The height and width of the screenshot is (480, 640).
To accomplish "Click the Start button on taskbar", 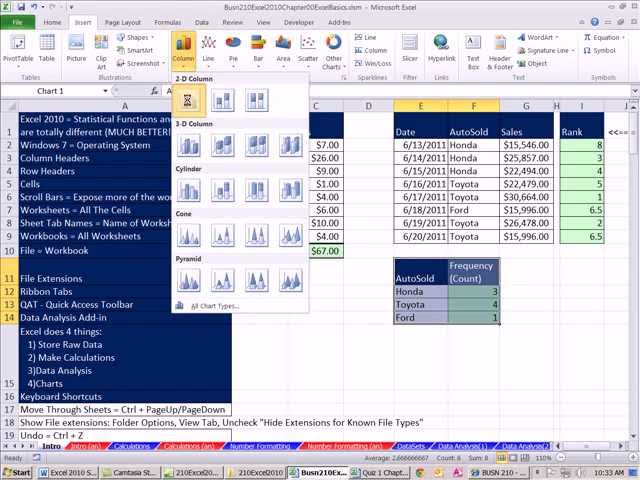I will click(x=17, y=473).
